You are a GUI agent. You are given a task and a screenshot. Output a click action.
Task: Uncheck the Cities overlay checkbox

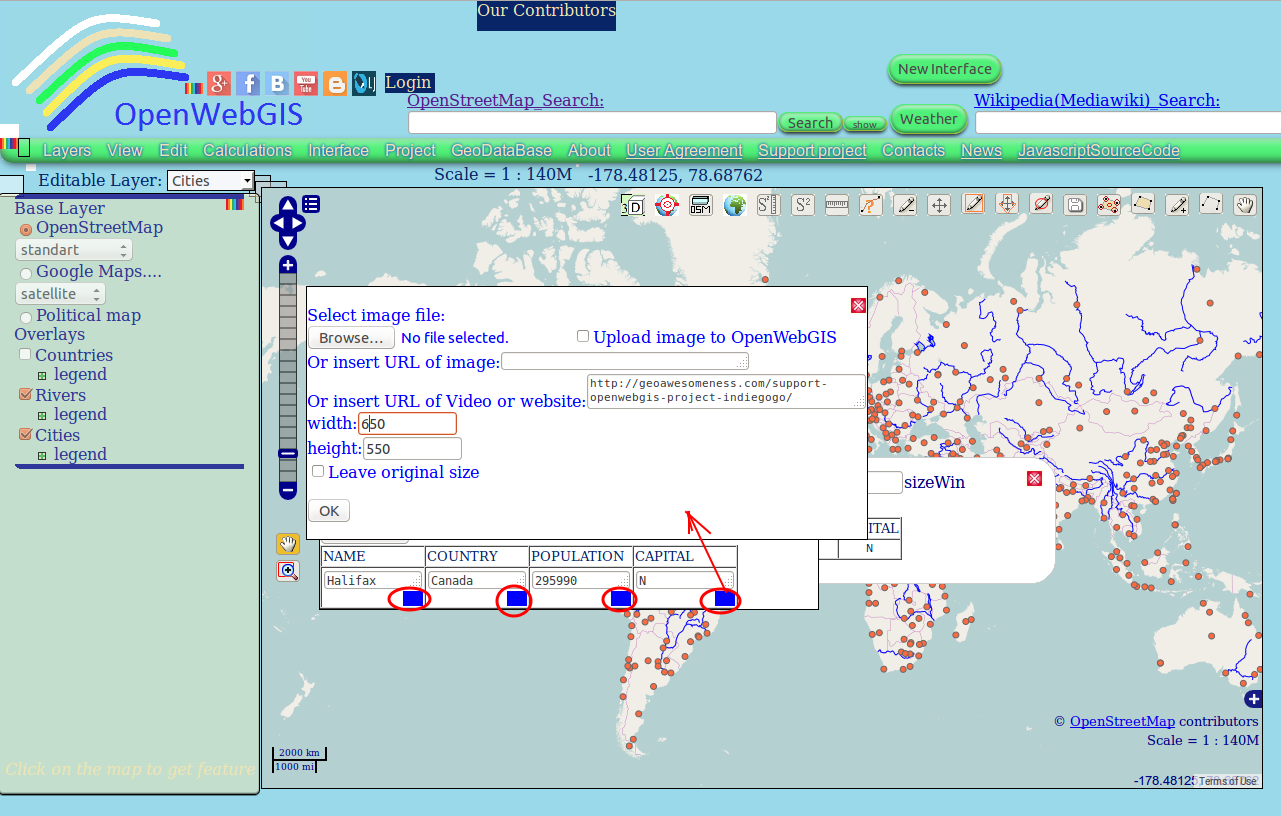point(26,434)
